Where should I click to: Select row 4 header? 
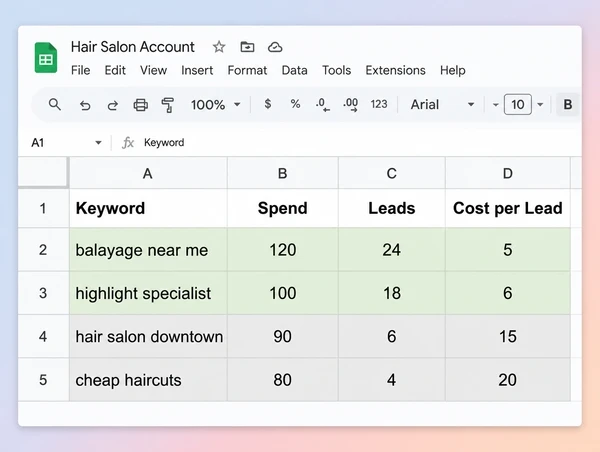click(x=44, y=336)
